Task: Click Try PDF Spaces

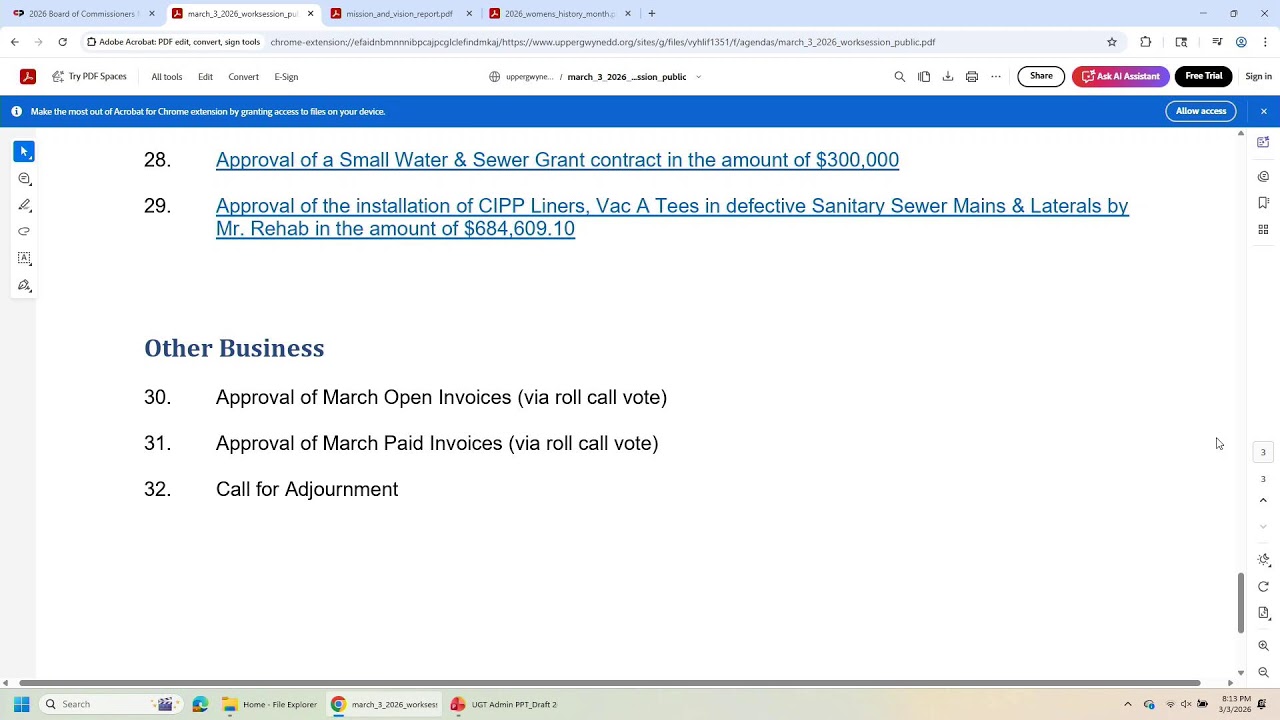Action: coord(89,77)
